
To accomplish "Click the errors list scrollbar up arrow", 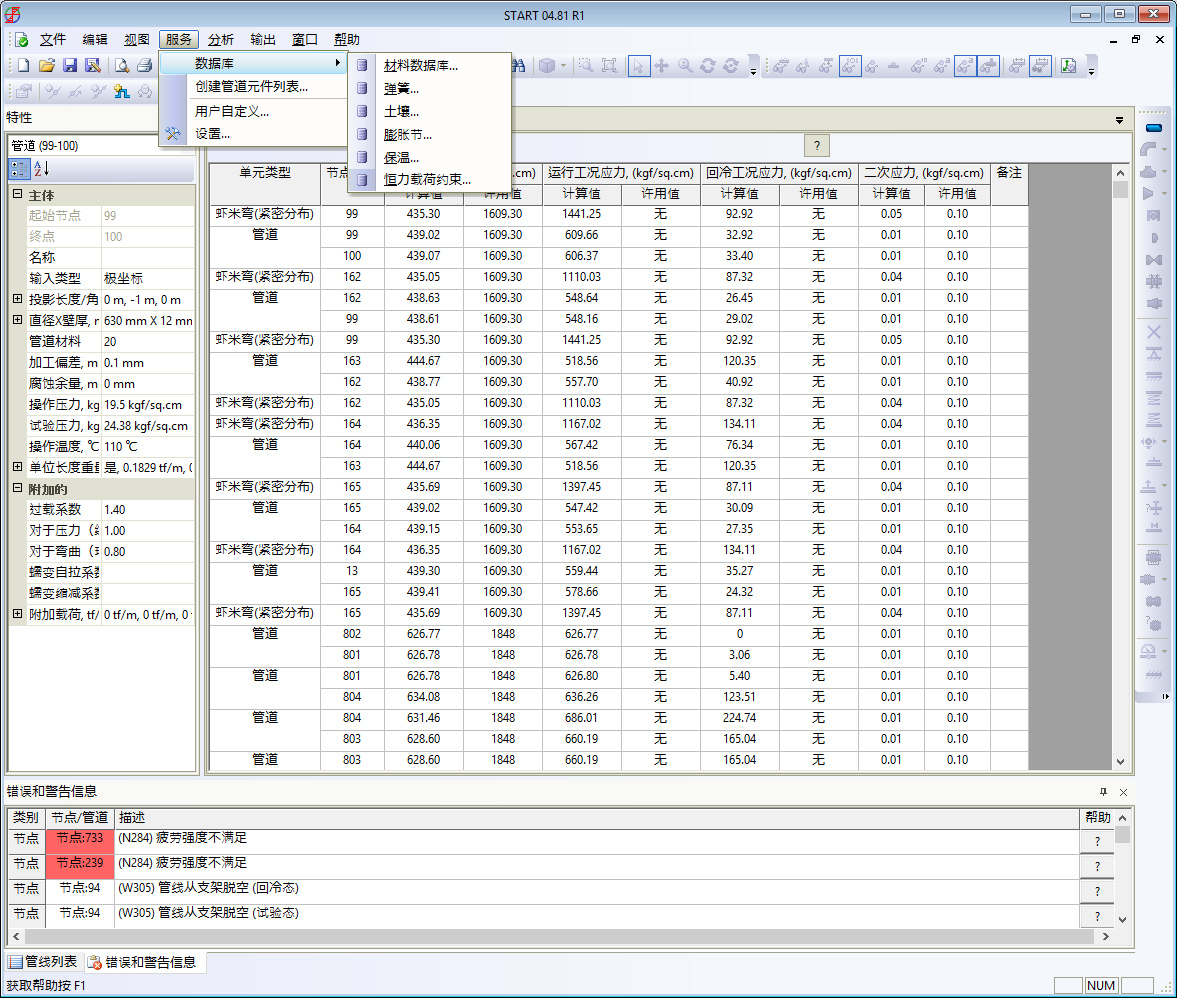I will click(x=1122, y=818).
